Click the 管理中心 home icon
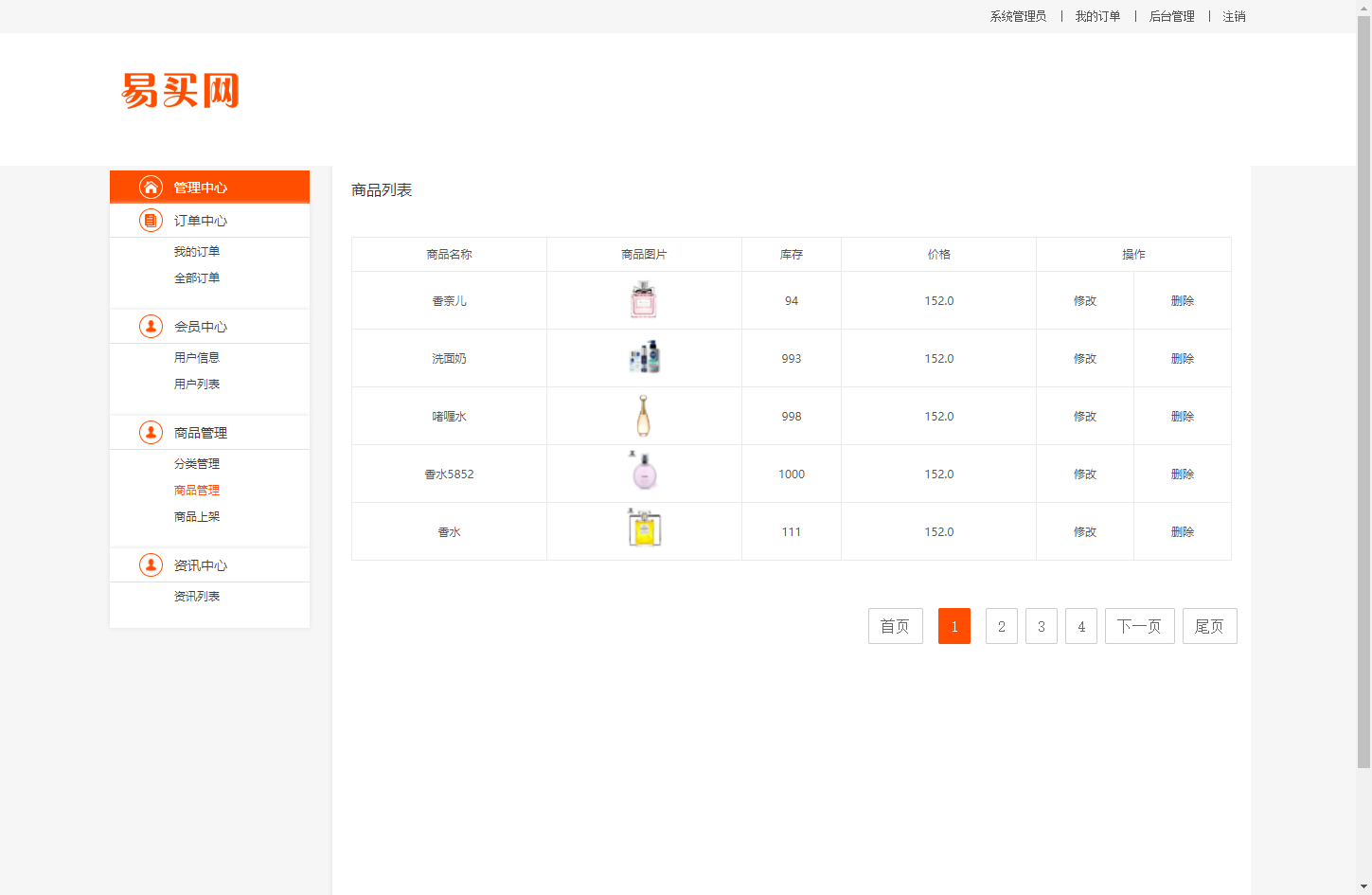The height and width of the screenshot is (895, 1372). [x=151, y=187]
